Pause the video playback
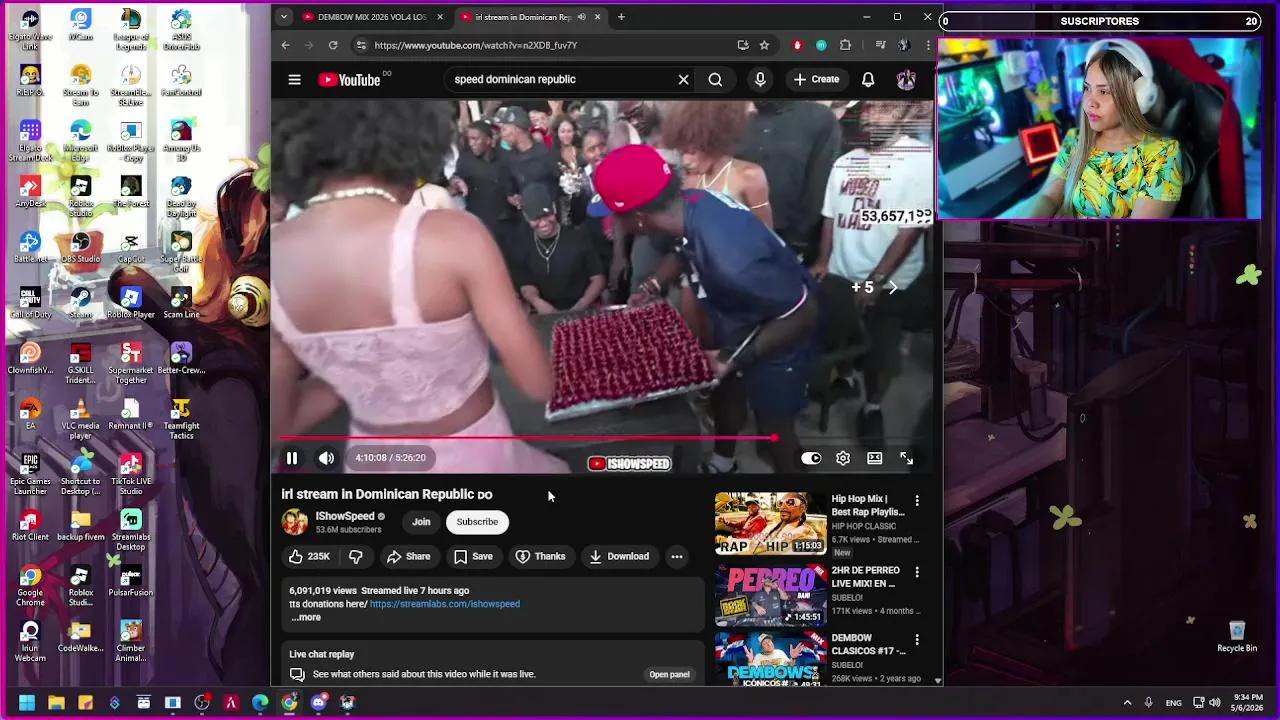Image resolution: width=1280 pixels, height=720 pixels. (x=292, y=458)
